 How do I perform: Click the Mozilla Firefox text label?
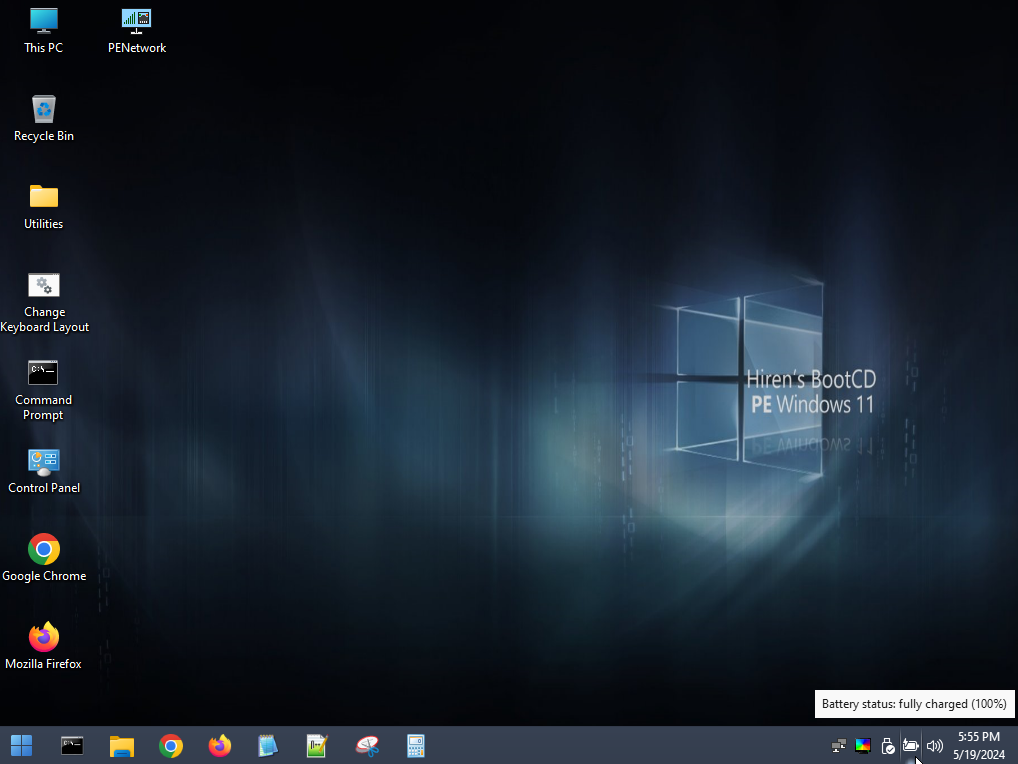[x=43, y=663]
